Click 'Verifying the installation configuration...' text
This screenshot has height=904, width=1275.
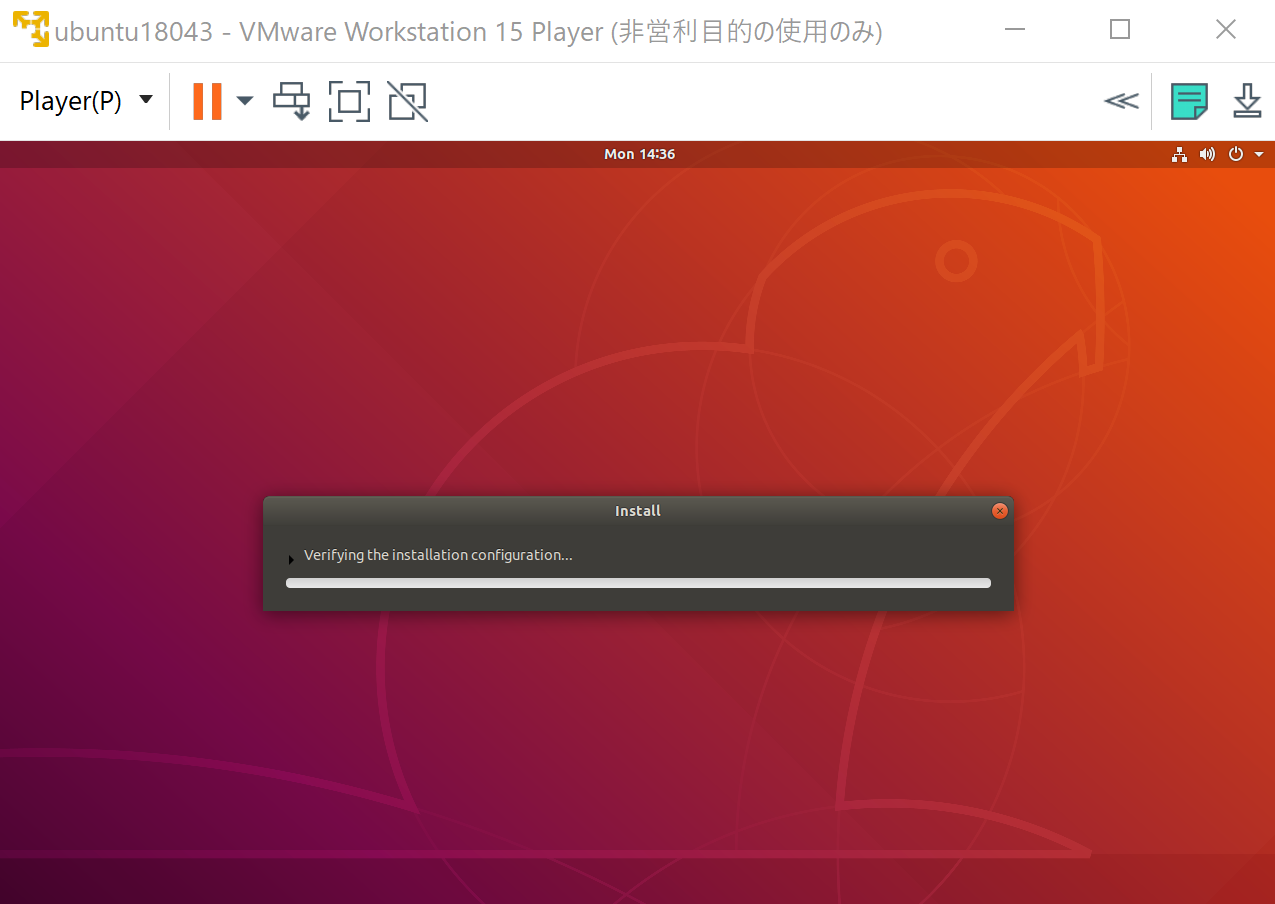(x=438, y=555)
